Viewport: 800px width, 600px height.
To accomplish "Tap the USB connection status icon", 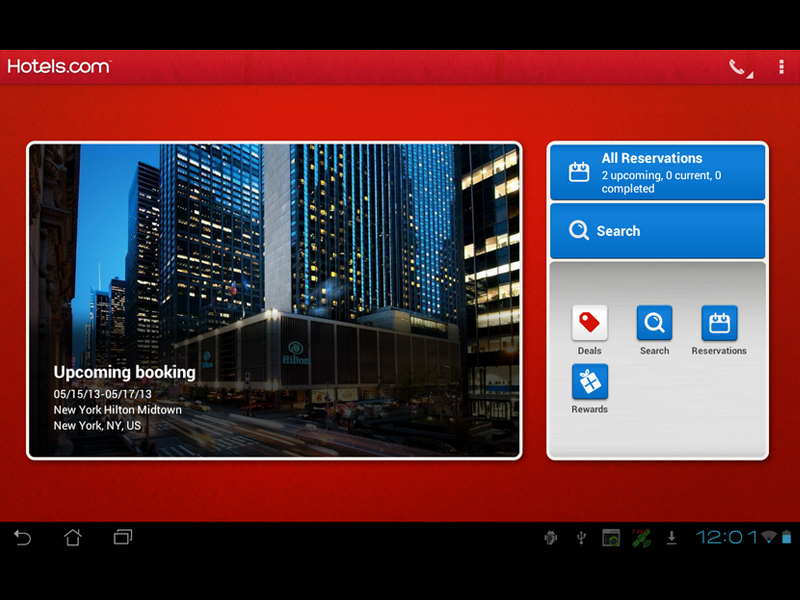I will (x=581, y=538).
